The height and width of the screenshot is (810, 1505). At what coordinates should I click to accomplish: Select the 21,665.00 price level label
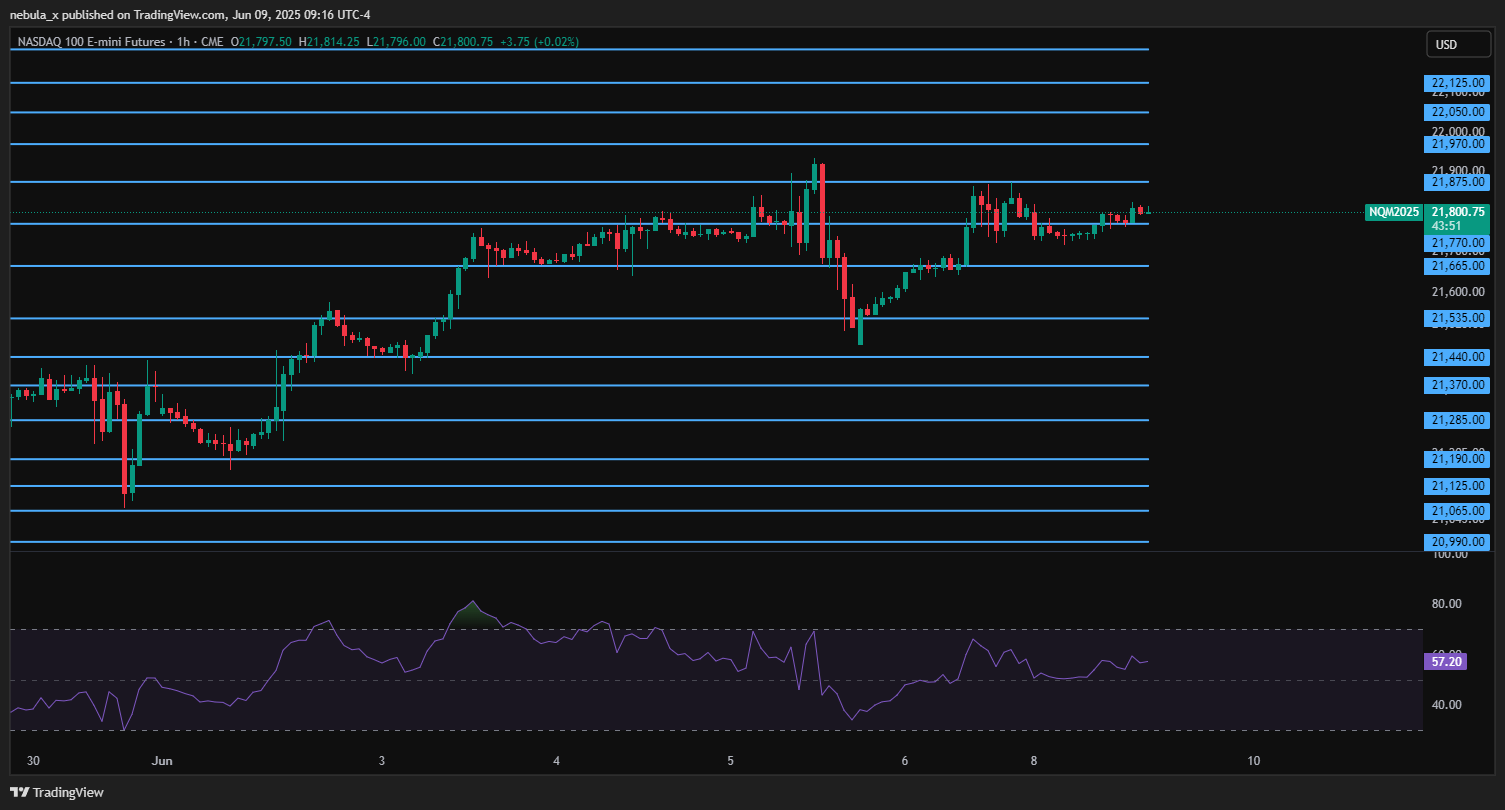pos(1457,266)
